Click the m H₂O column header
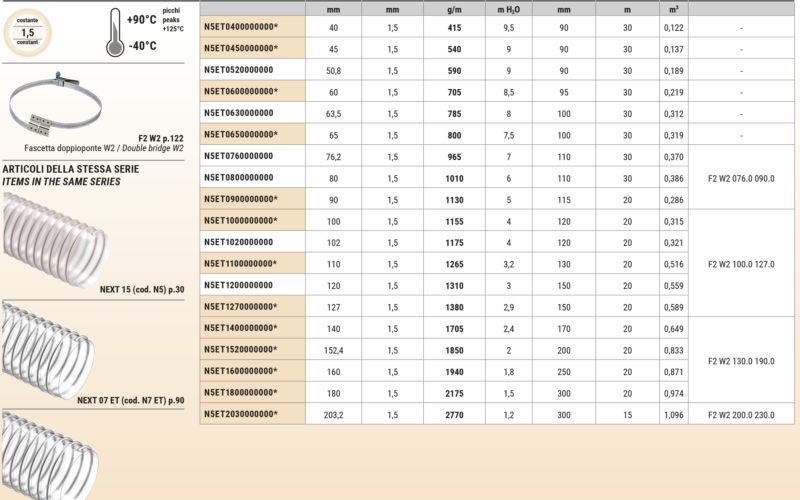This screenshot has width=800, height=500. 508,8
